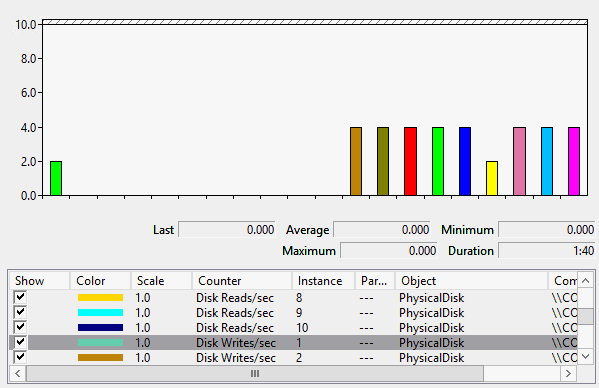Click the olive bar in the chart

(x=383, y=161)
